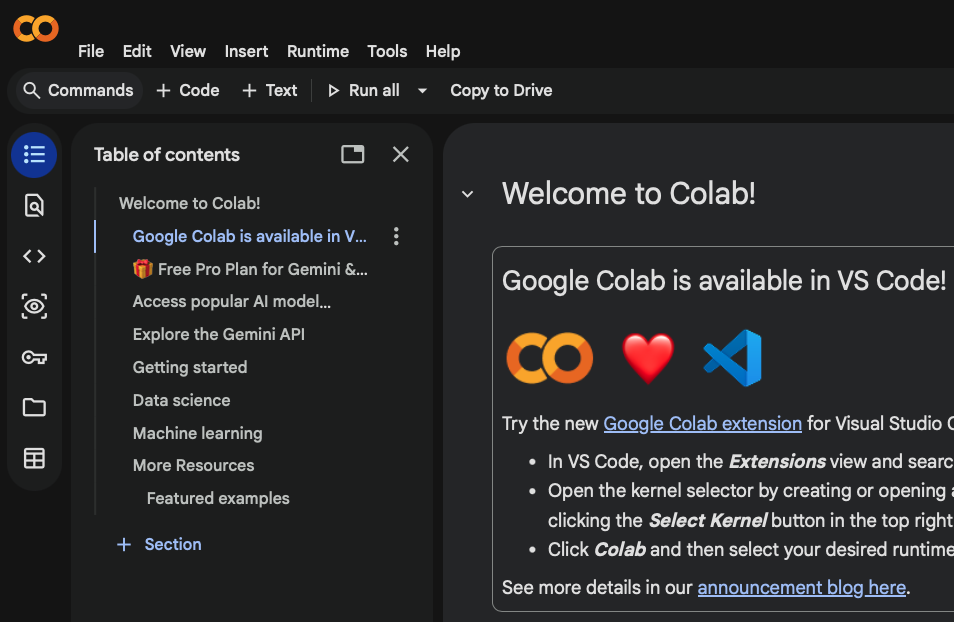The image size is (954, 622).
Task: Open options for Google Colab VS Code entry
Action: (x=396, y=236)
